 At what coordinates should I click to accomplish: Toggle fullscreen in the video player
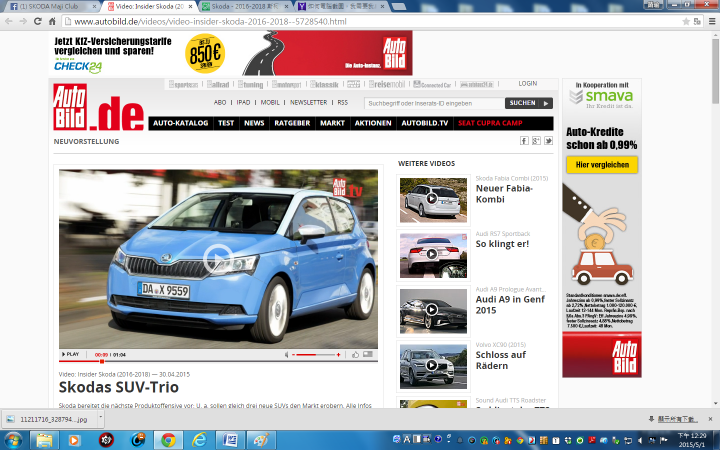click(x=368, y=354)
